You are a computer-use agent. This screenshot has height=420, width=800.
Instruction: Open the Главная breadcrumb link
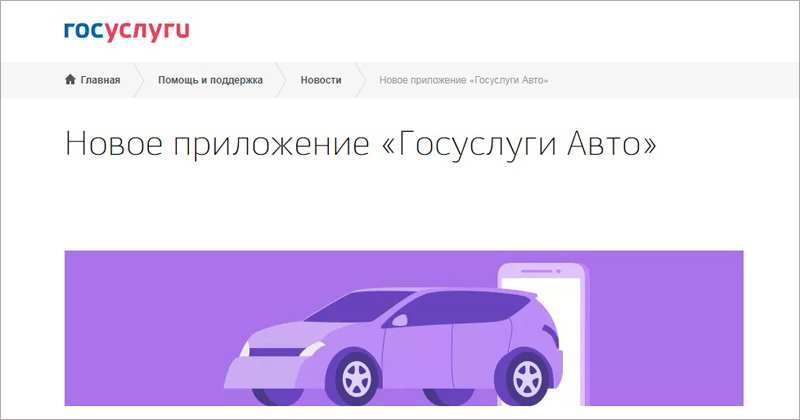[x=100, y=80]
